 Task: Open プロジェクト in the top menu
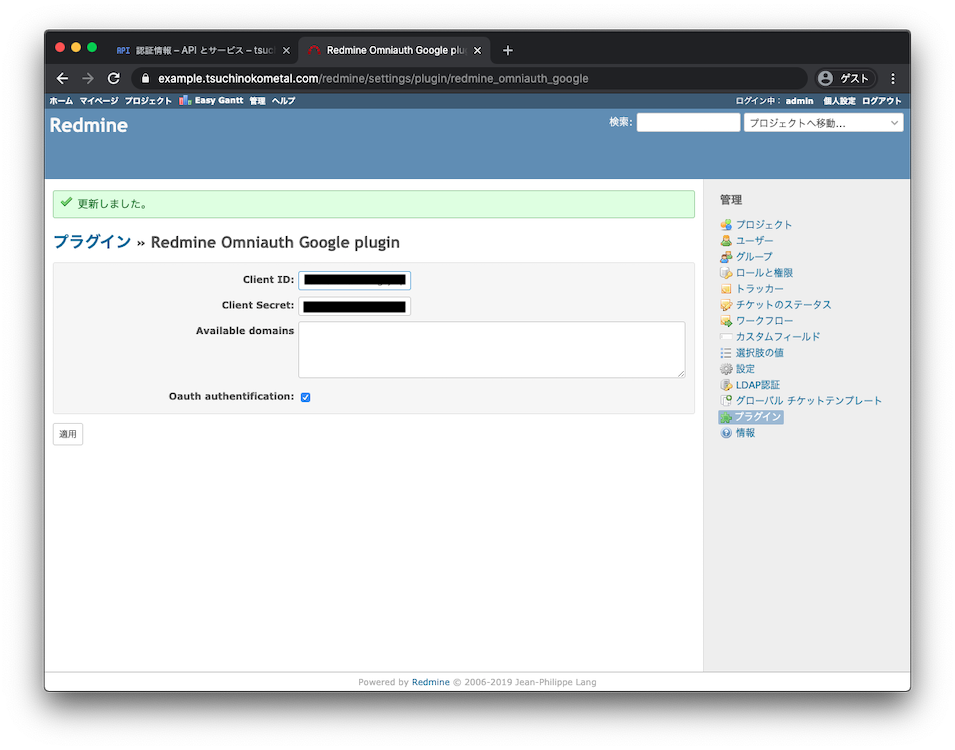pos(148,101)
